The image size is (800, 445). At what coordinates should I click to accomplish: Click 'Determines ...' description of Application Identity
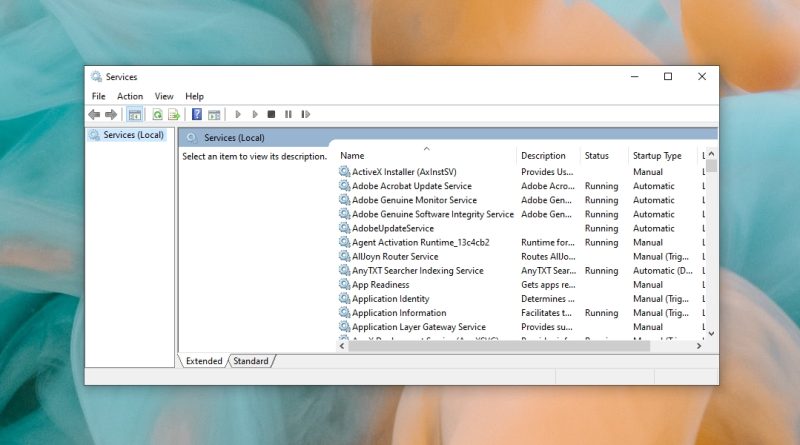(547, 298)
